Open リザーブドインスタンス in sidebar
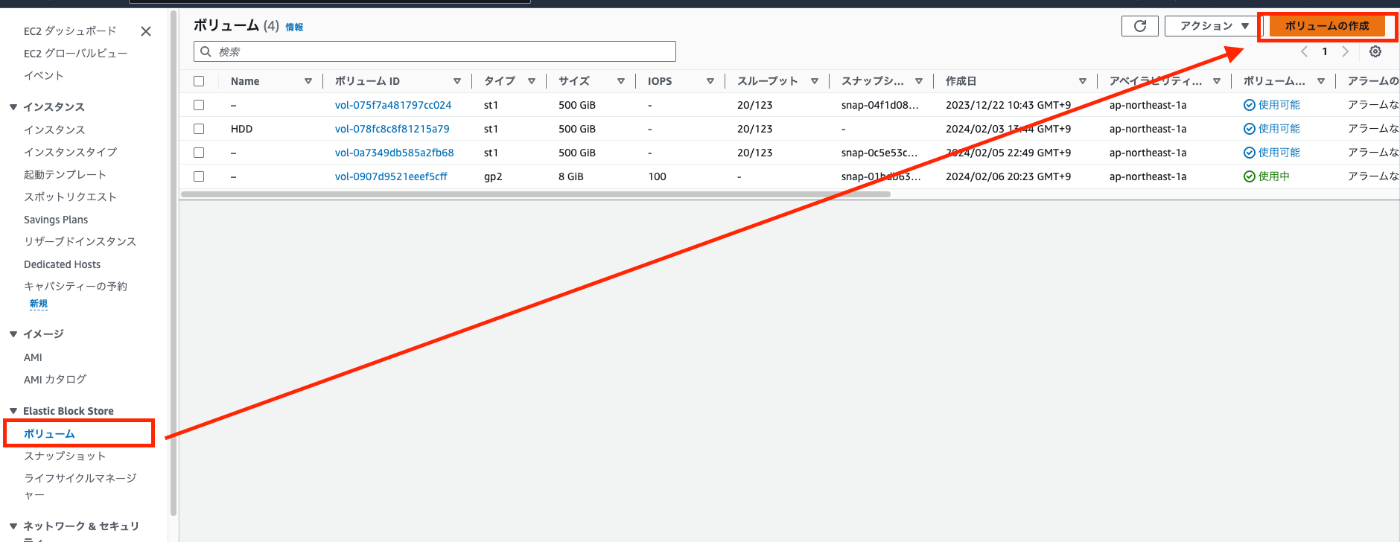 [x=80, y=241]
